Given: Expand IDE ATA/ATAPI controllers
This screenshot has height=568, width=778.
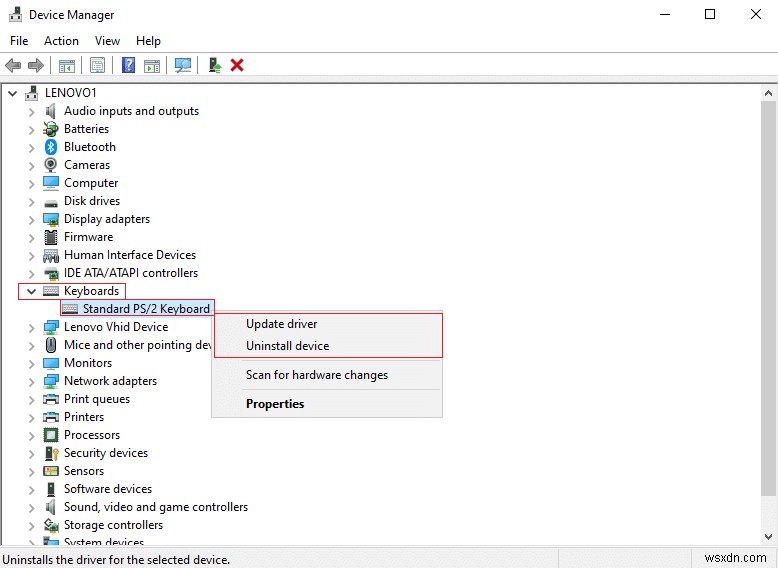Looking at the screenshot, I should 31,273.
